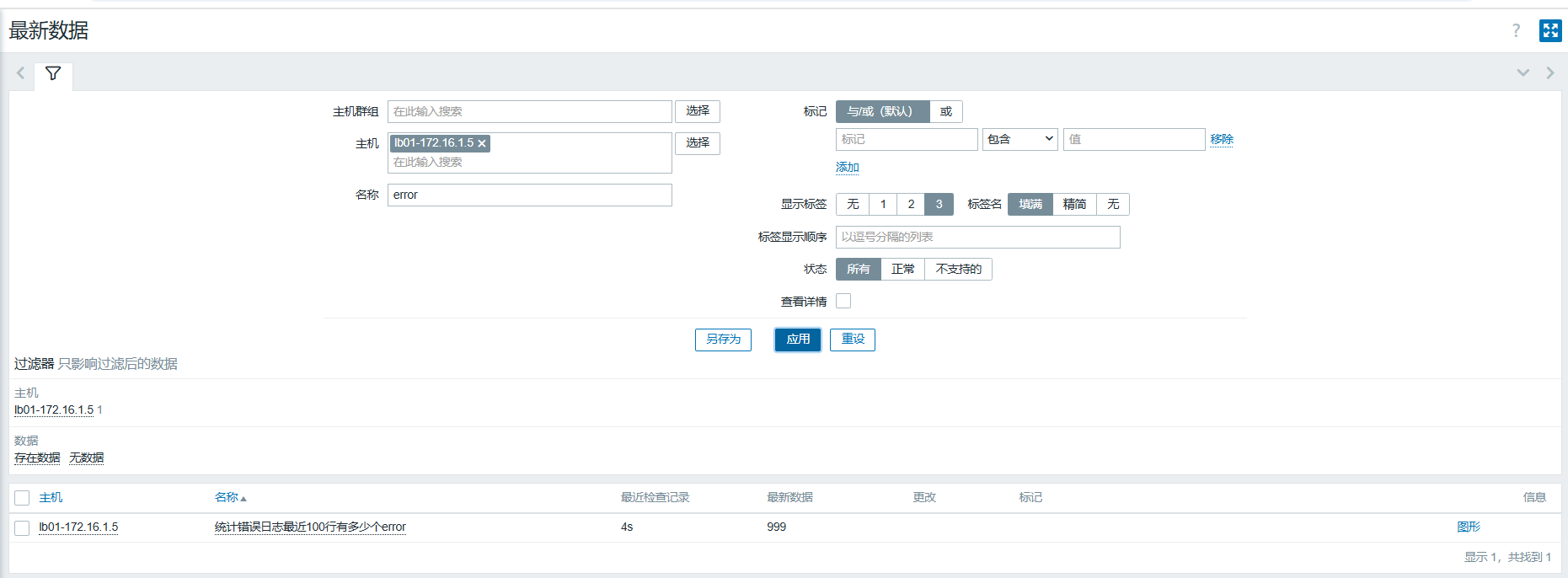Click the 名称 error input field

coord(529,195)
